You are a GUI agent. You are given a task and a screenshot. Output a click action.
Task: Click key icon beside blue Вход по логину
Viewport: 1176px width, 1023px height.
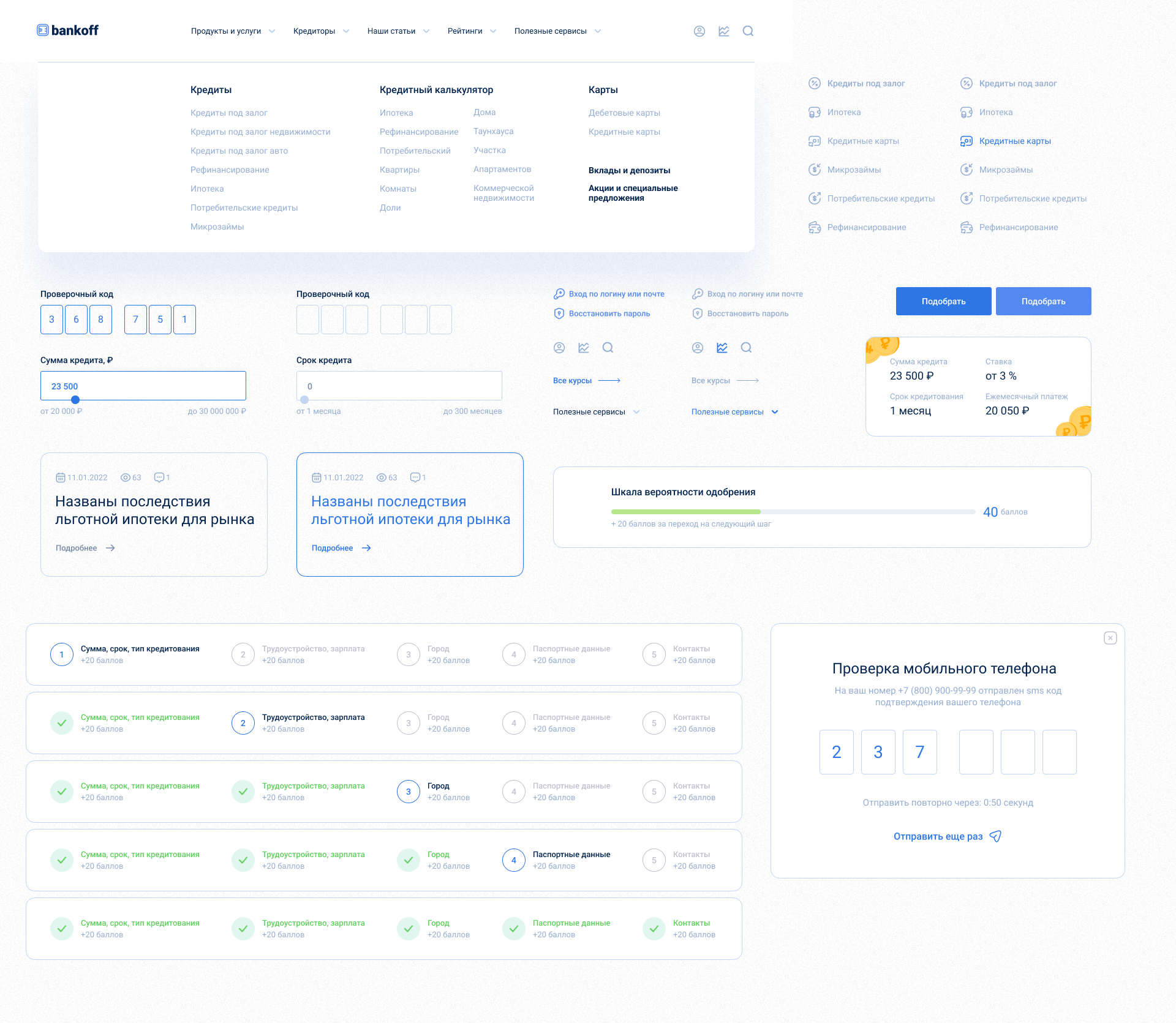point(559,294)
